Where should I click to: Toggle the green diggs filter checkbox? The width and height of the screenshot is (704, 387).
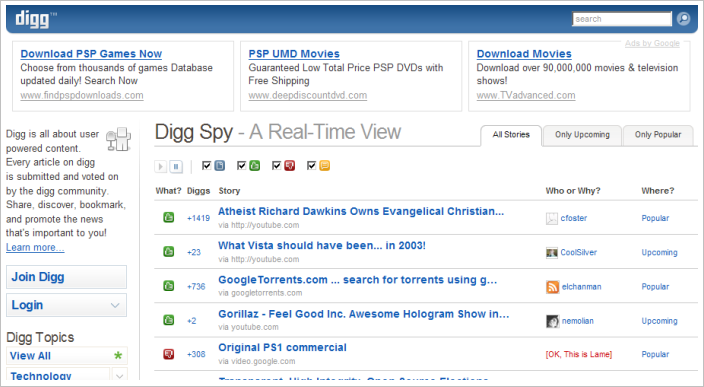pyautogui.click(x=242, y=166)
